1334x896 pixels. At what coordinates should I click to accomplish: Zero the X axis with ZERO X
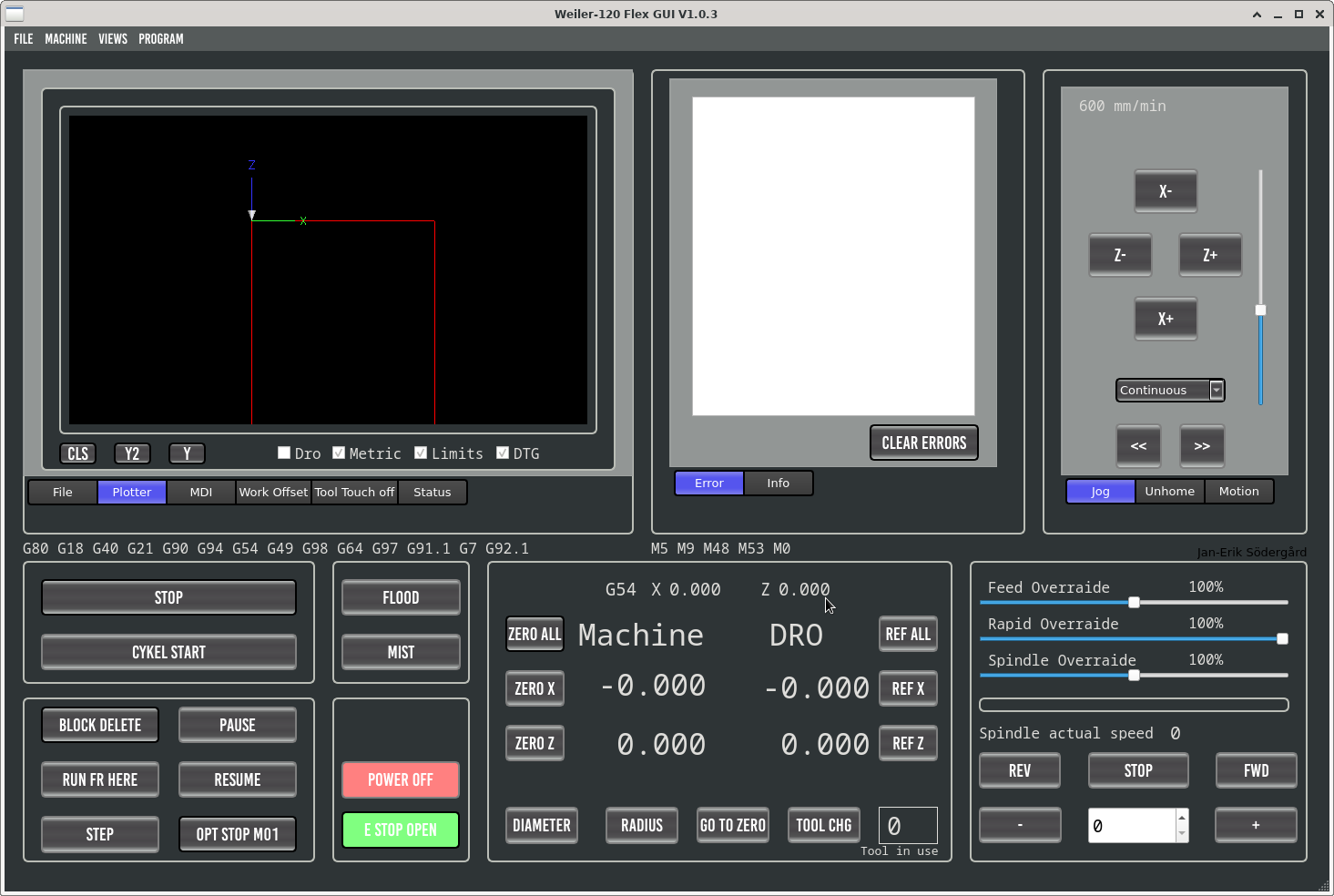tap(535, 688)
